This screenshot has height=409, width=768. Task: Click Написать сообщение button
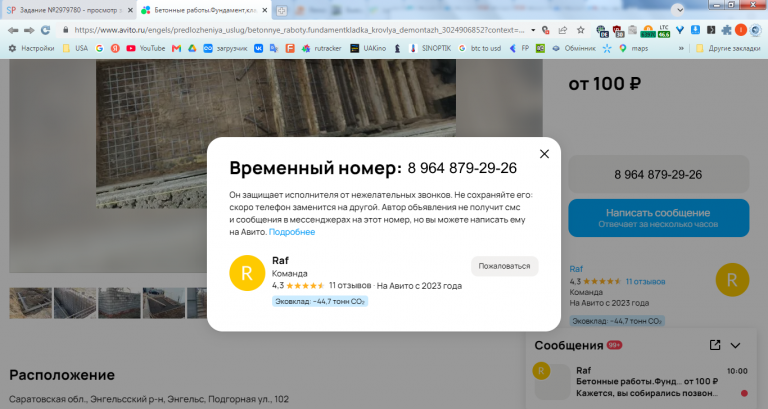(658, 218)
